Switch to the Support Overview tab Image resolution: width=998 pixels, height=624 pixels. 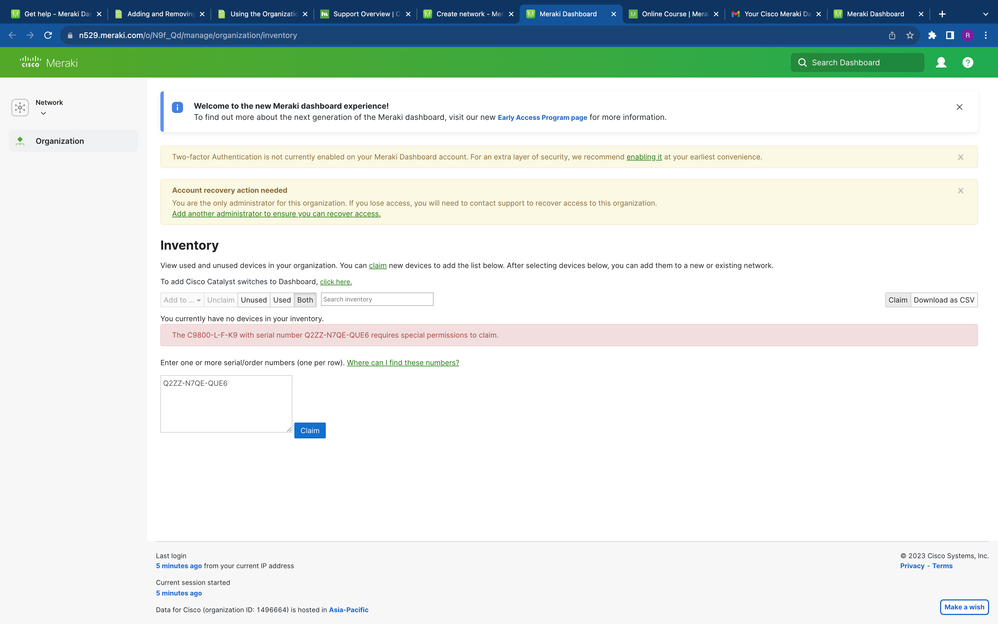point(365,14)
